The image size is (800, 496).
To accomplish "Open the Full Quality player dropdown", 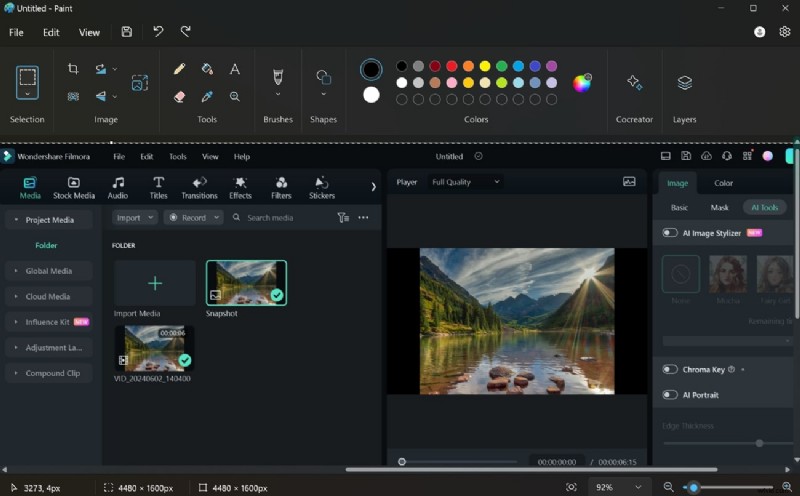I will tap(465, 182).
